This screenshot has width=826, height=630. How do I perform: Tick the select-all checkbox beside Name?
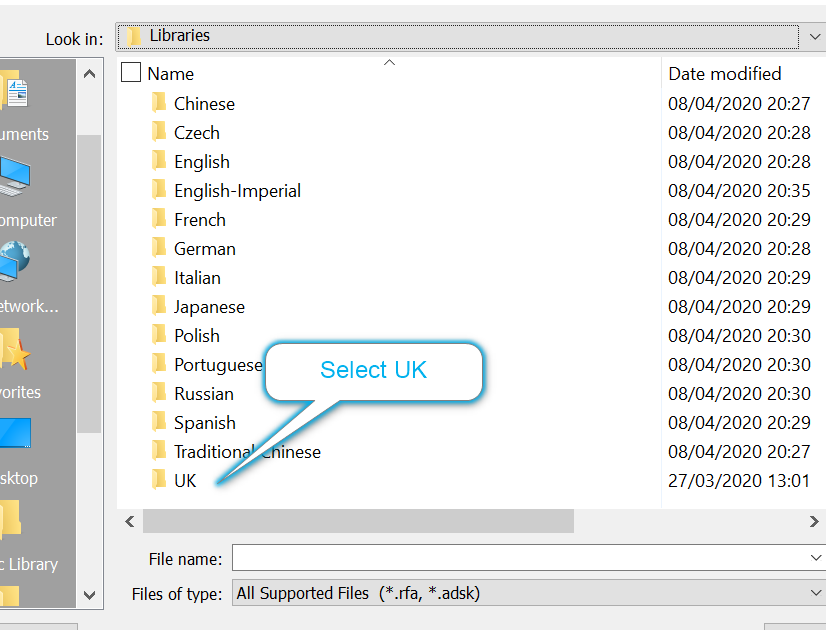[x=131, y=72]
